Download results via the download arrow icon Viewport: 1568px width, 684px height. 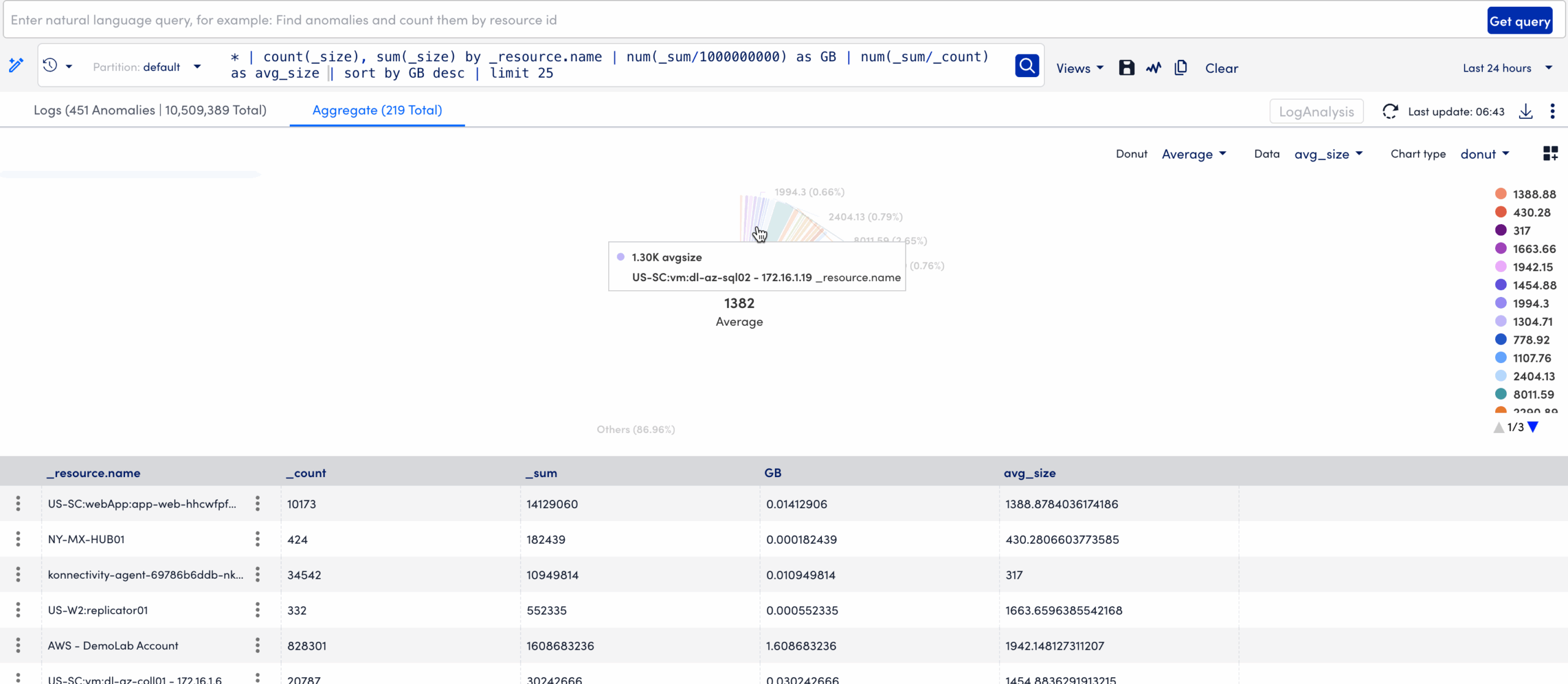point(1526,111)
